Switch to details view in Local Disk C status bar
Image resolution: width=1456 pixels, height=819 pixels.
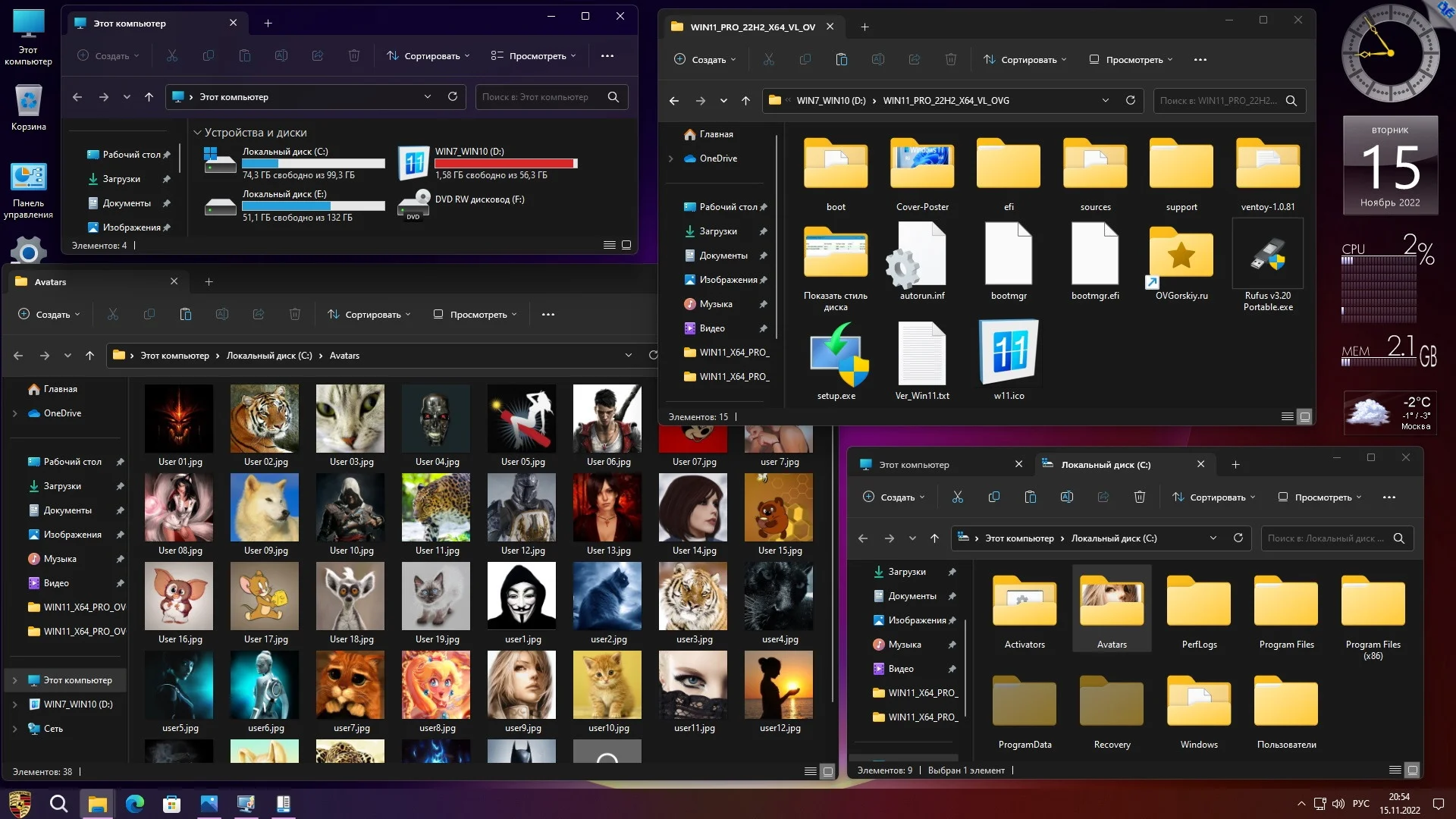tap(1395, 770)
